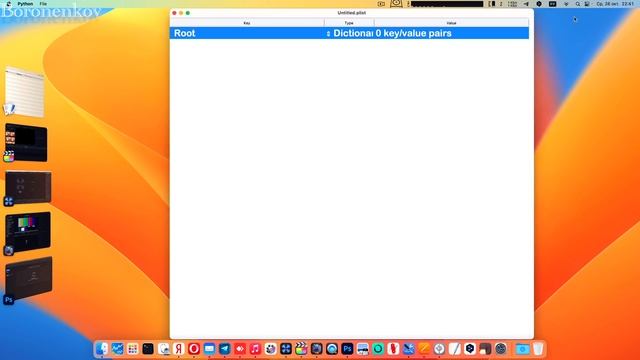Select the Value column header
Screen dimensions: 640x360
coord(451,23)
